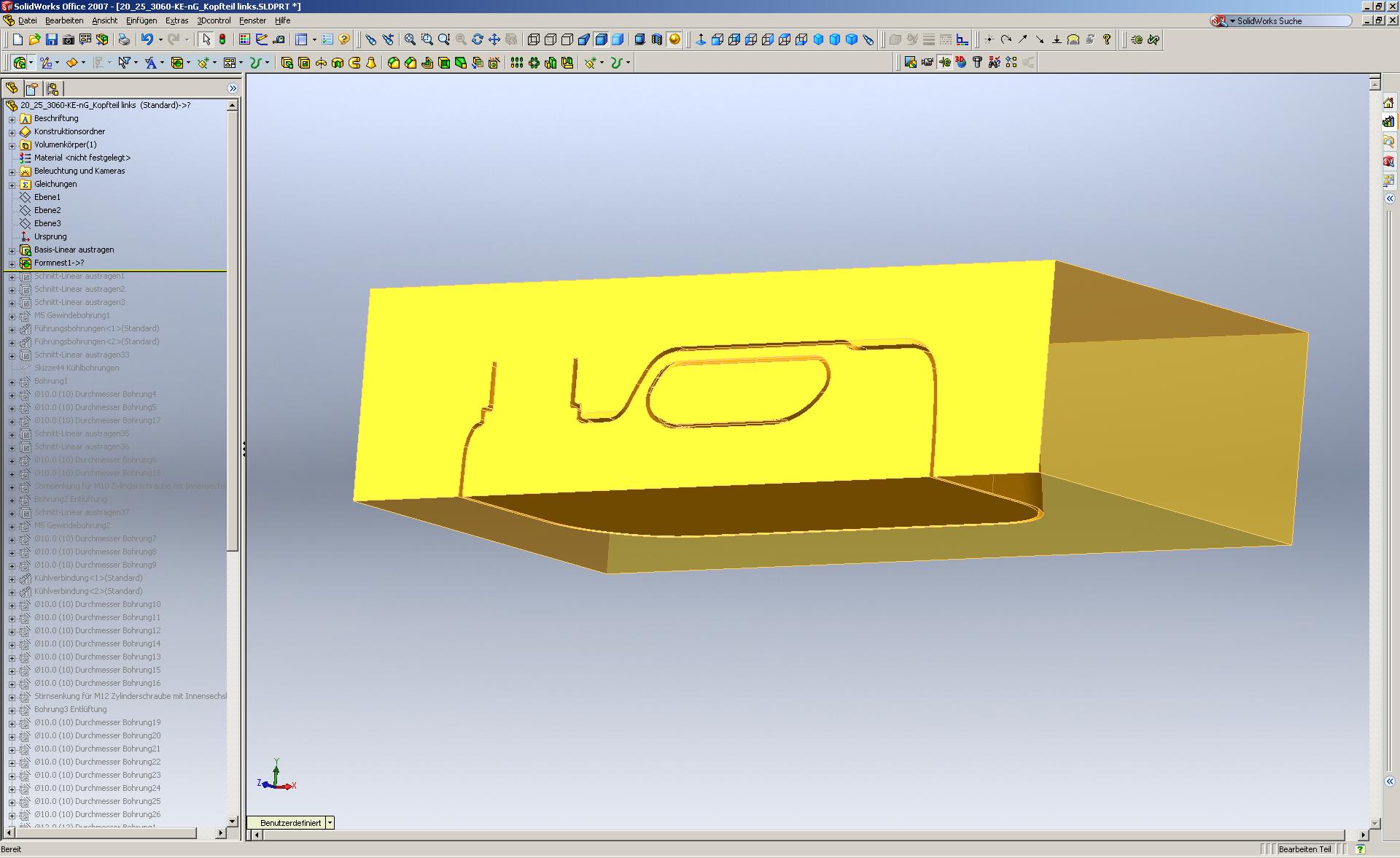
Task: Click the Normal To view icon
Action: pos(701,39)
